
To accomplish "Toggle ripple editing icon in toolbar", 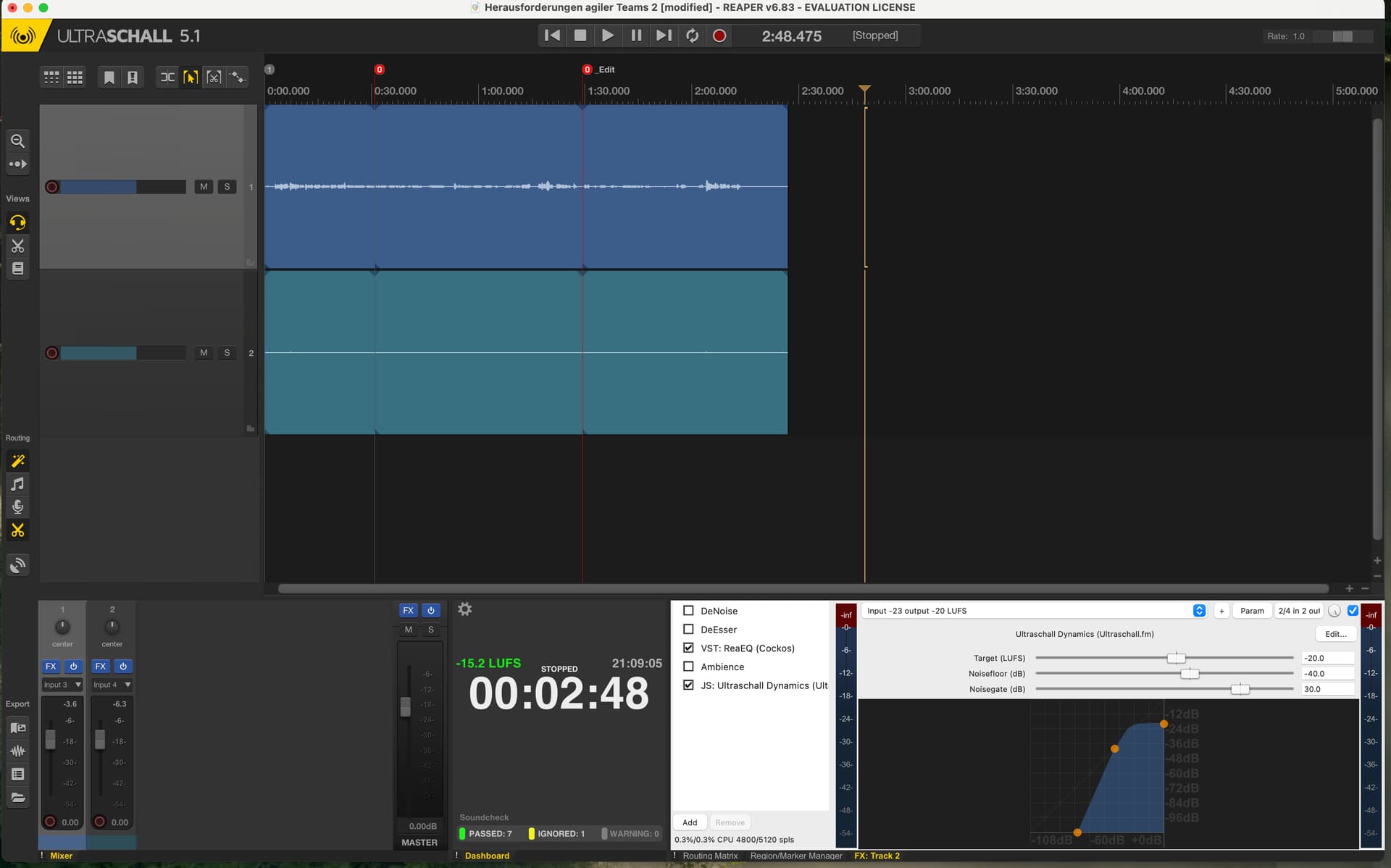I will point(167,77).
